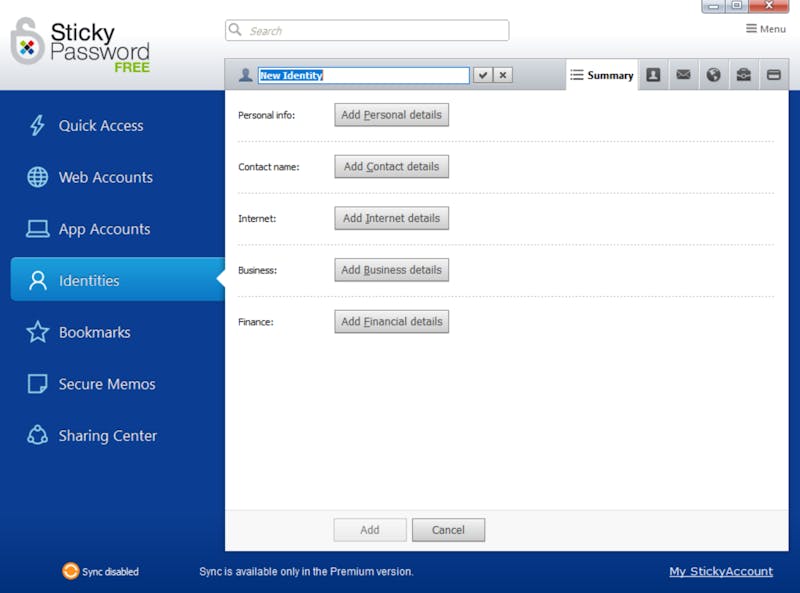This screenshot has height=593, width=800.
Task: Click the 'Finance:' label
Action: pyautogui.click(x=256, y=322)
